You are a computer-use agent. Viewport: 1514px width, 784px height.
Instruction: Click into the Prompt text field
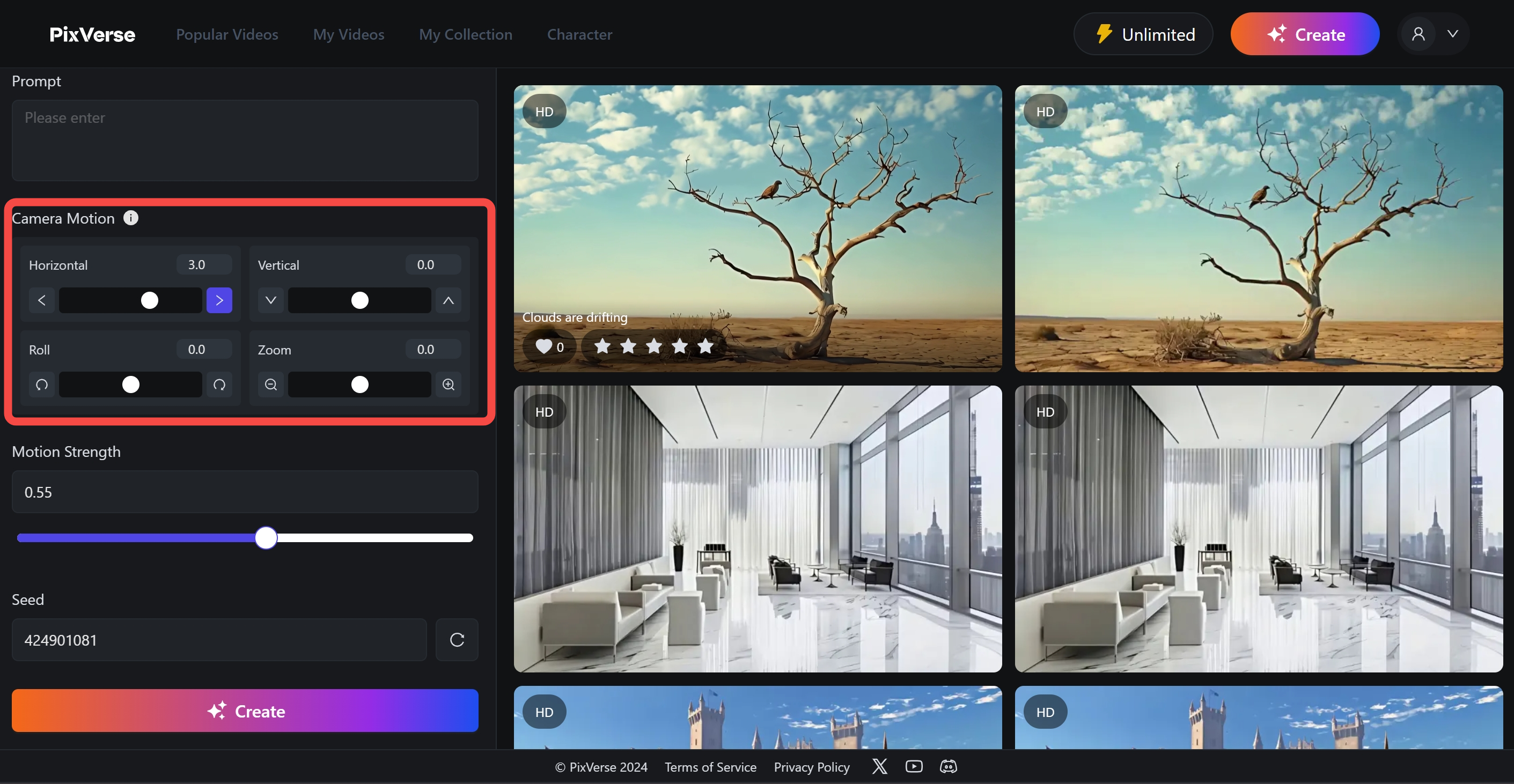(245, 140)
